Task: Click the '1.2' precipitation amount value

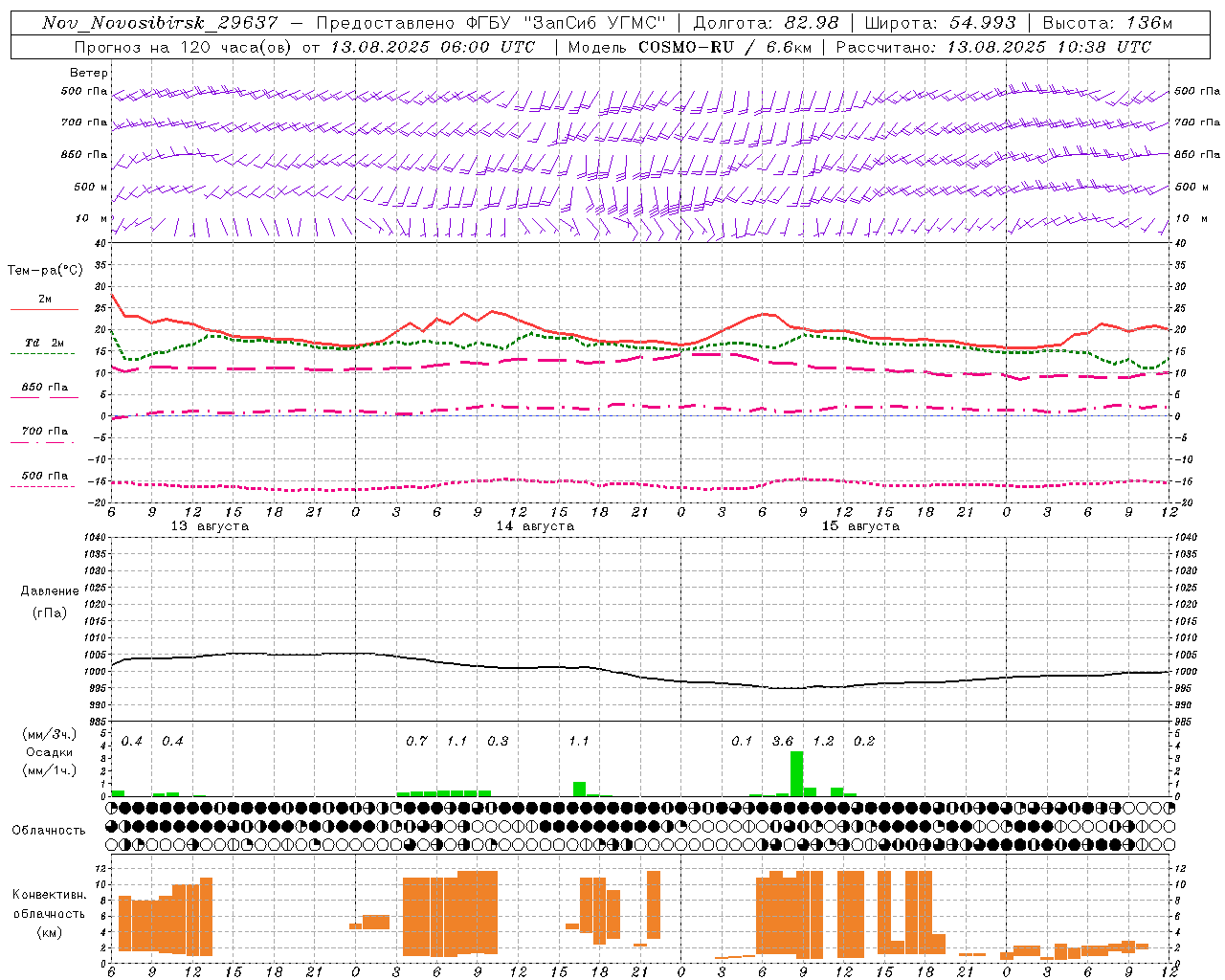Action: [823, 741]
